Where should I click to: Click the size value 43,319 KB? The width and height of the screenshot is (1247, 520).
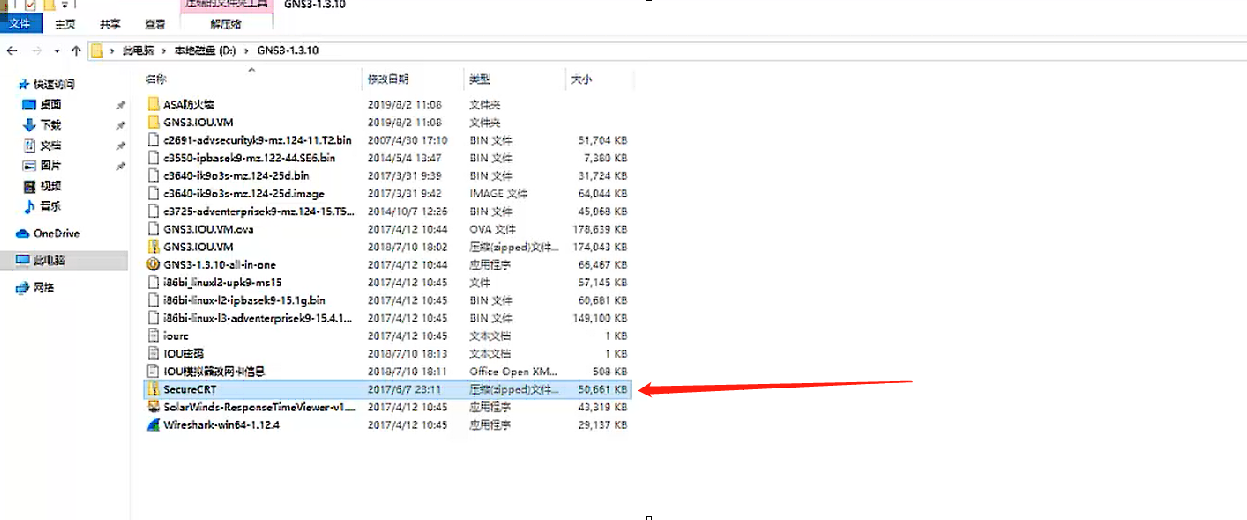coord(605,407)
